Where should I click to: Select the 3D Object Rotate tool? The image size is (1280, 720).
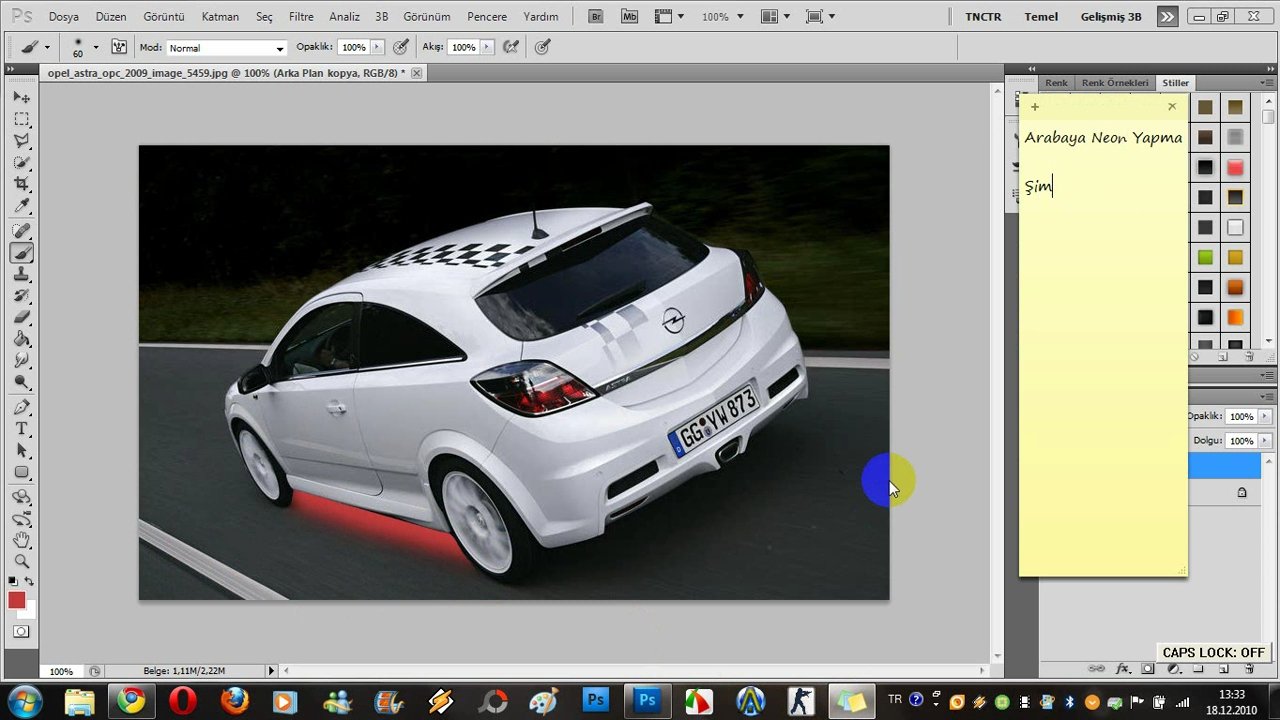(x=21, y=497)
